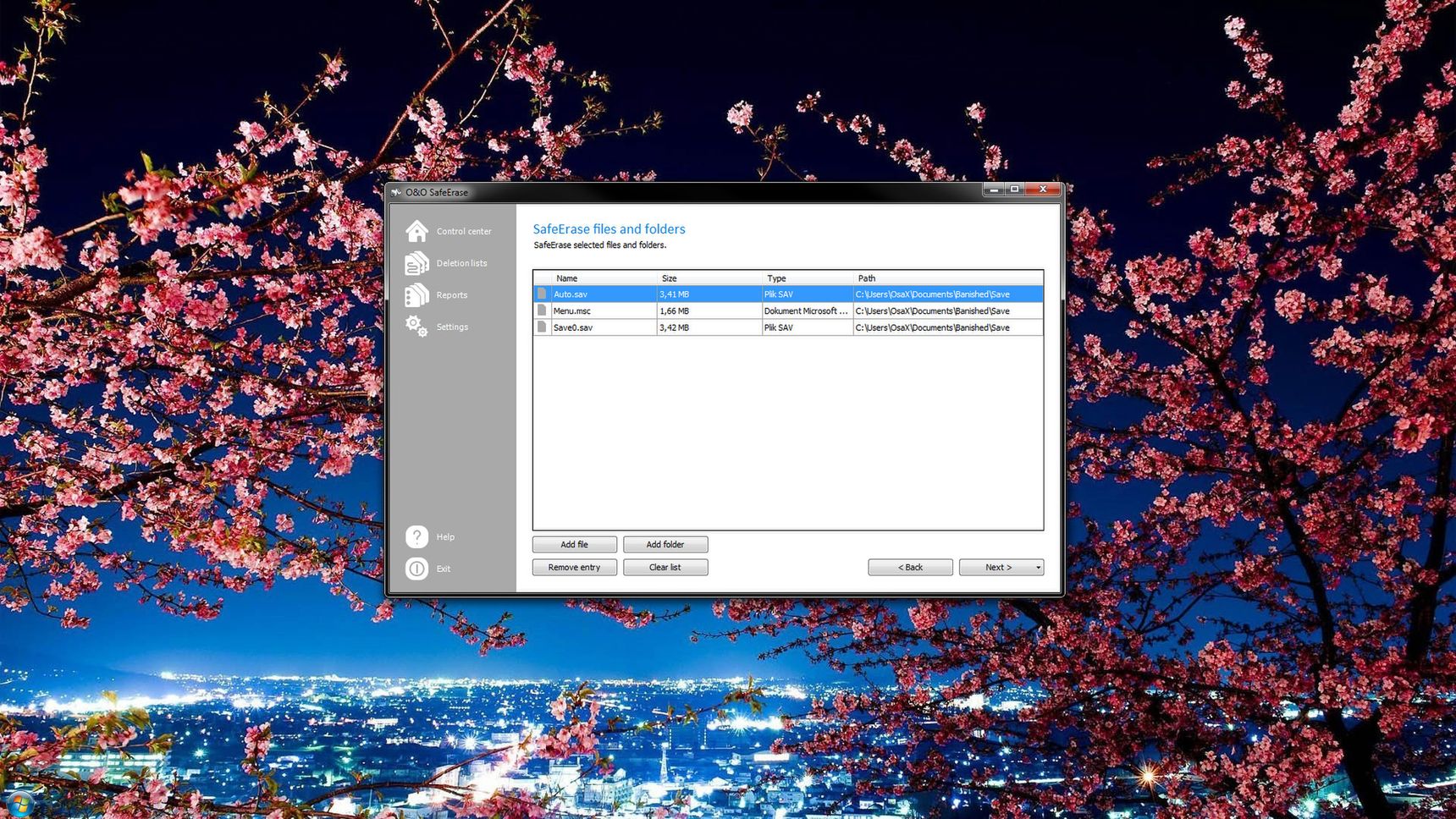Click the Clear list button
The height and width of the screenshot is (819, 1456).
point(665,567)
